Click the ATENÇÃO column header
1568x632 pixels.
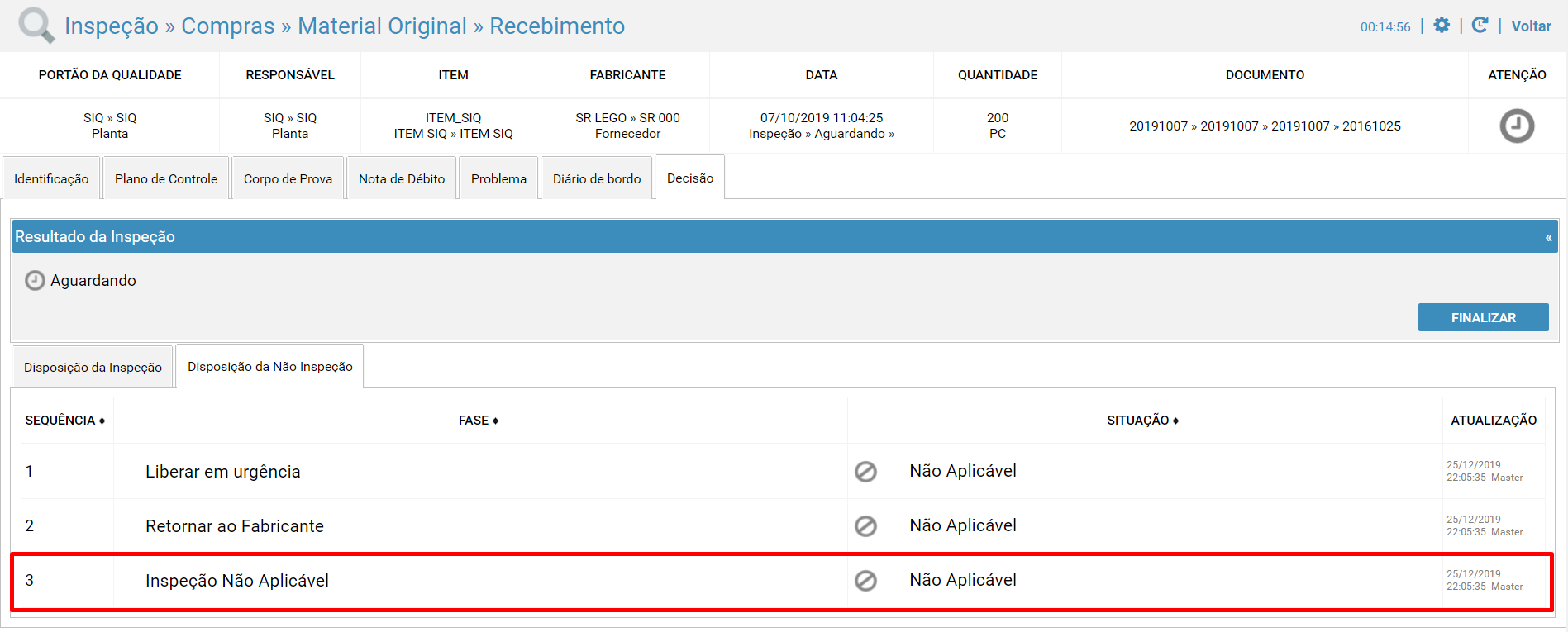tap(1517, 75)
